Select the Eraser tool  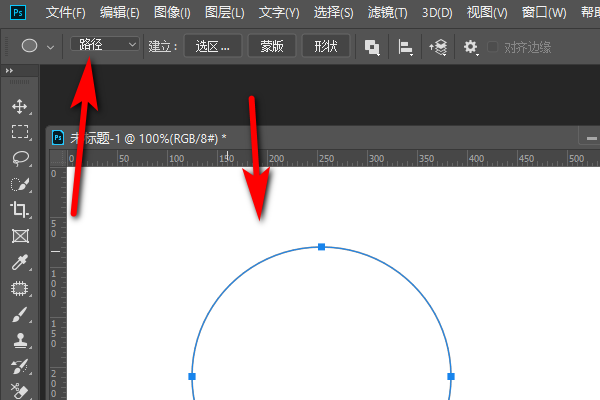coord(20,391)
